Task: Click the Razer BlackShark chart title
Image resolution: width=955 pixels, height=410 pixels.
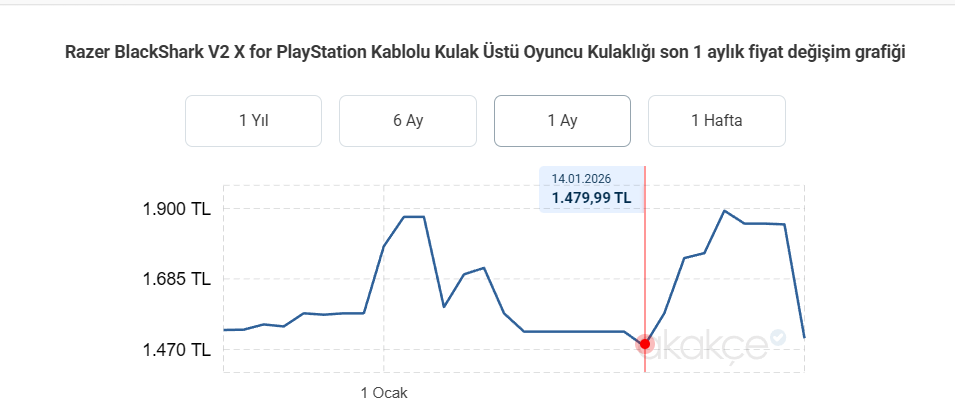Action: [x=486, y=52]
